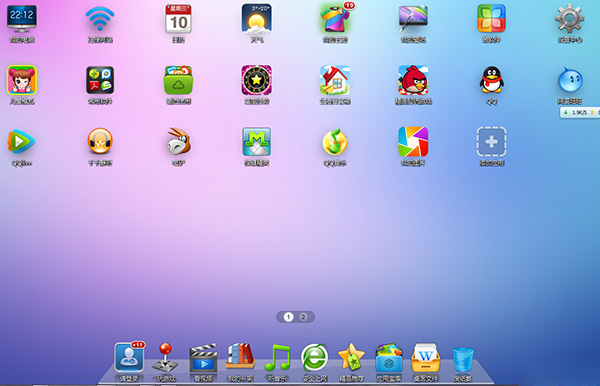This screenshot has width=600, height=386.
Task: Open the weather sun widget
Action: click(x=257, y=18)
